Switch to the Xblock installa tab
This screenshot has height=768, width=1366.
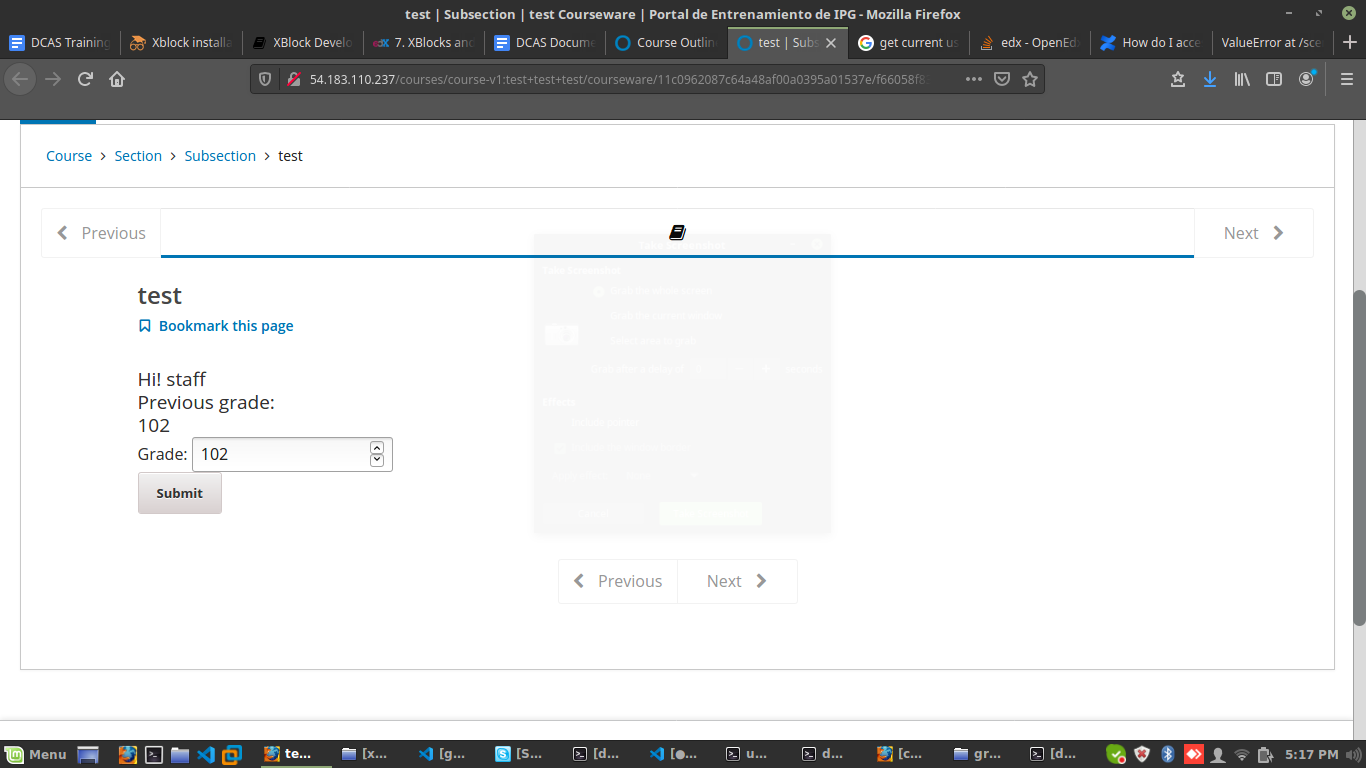[181, 43]
